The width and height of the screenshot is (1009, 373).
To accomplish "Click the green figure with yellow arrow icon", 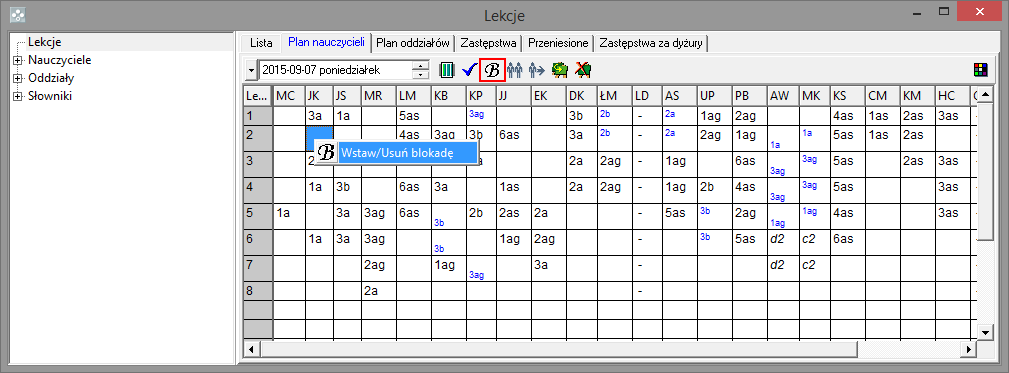I will (x=560, y=69).
